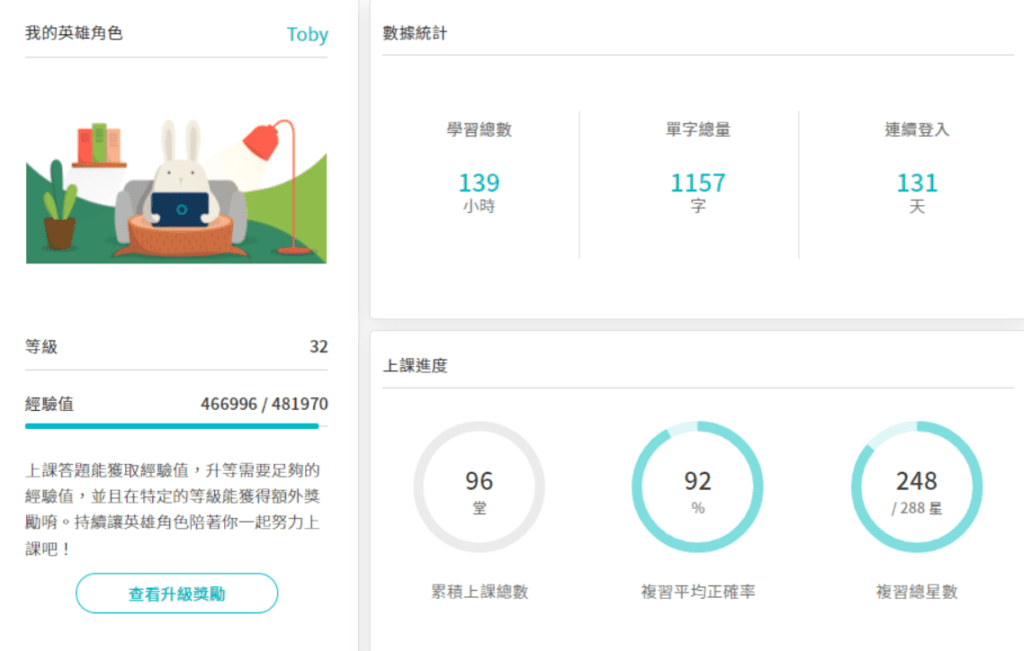Click the 複習總星數 label

click(917, 592)
